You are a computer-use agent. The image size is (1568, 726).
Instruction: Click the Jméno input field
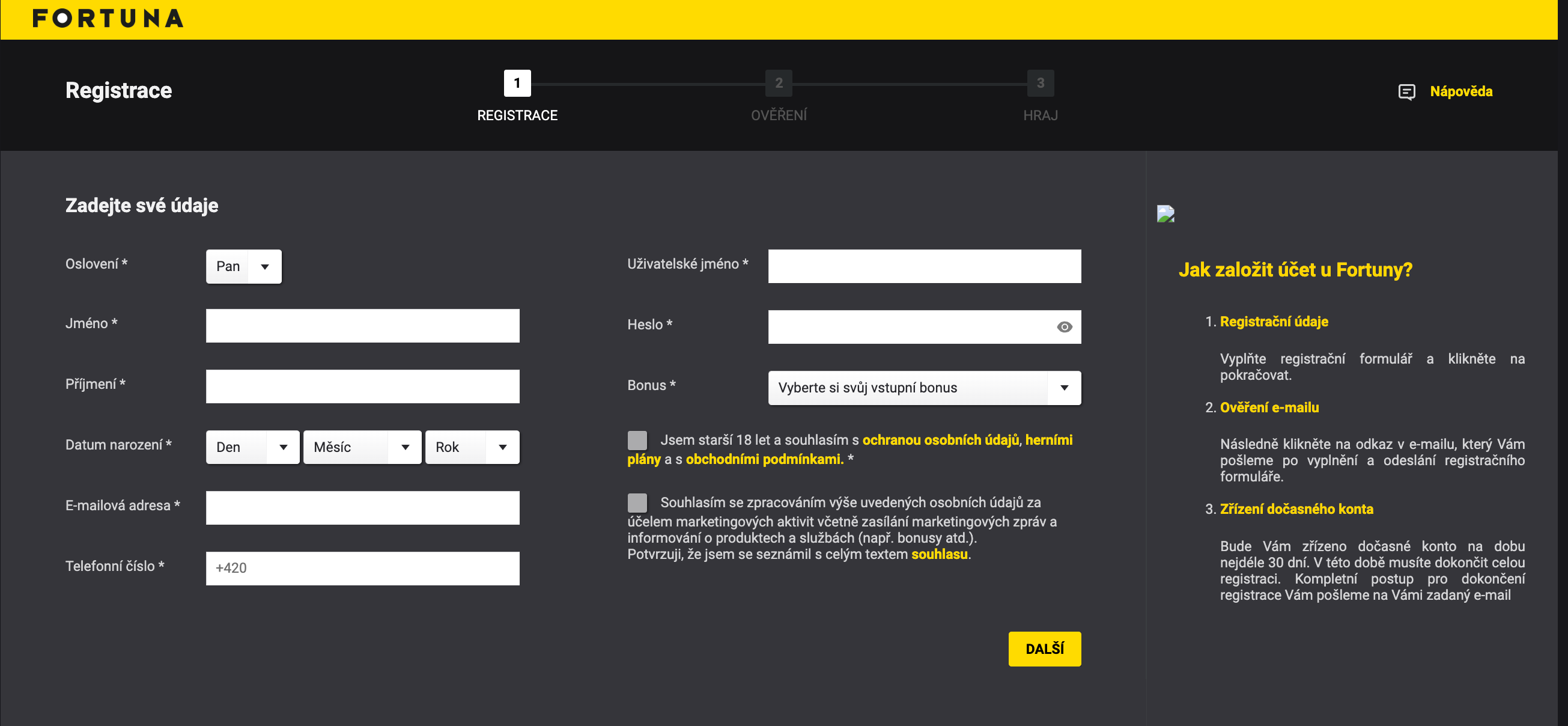(362, 326)
